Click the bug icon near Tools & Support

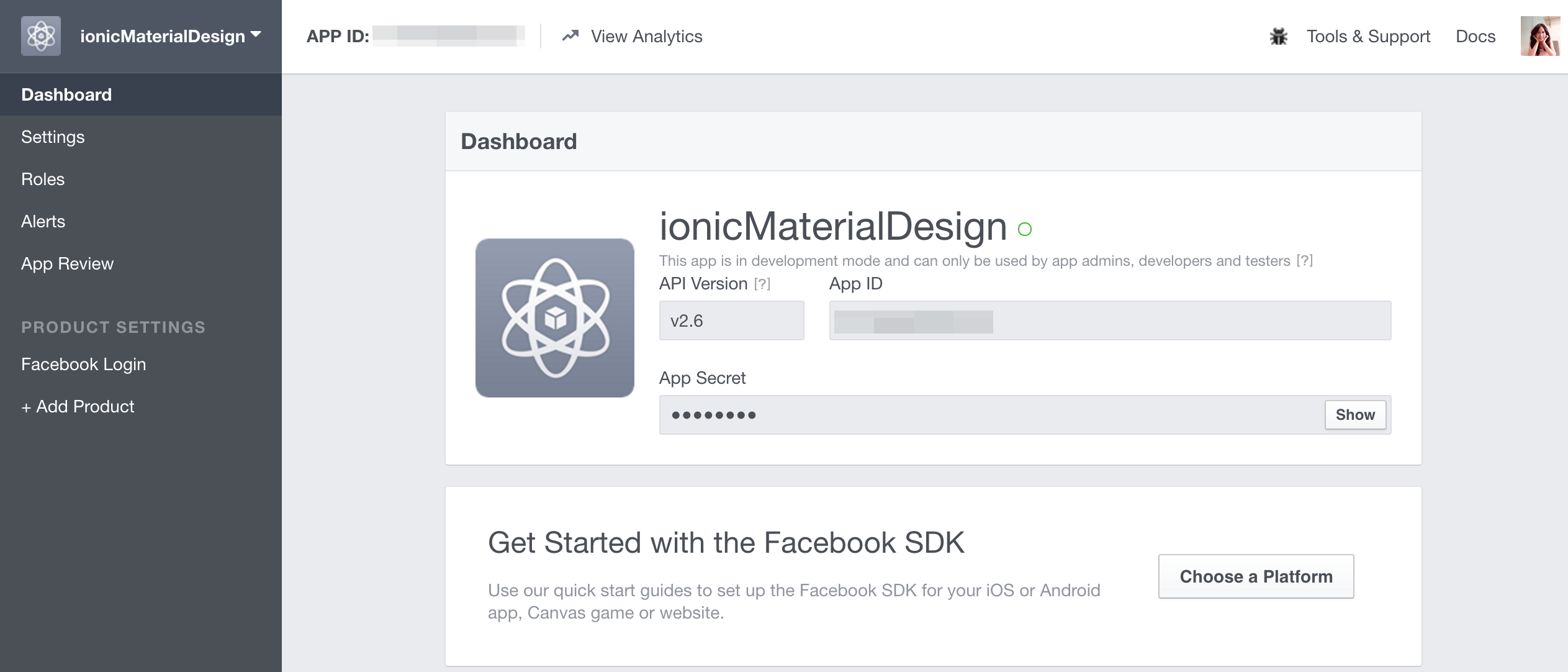click(x=1278, y=36)
